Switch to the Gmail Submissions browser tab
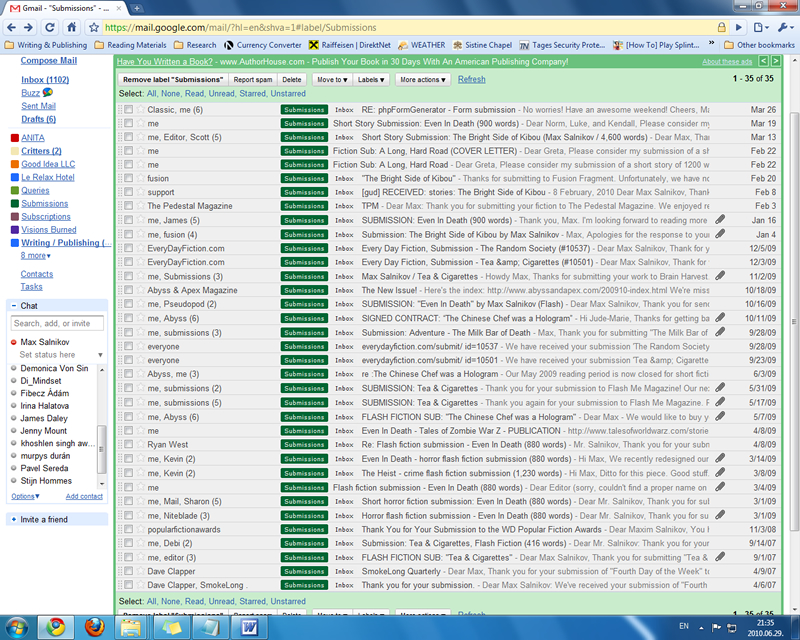 click(60, 7)
